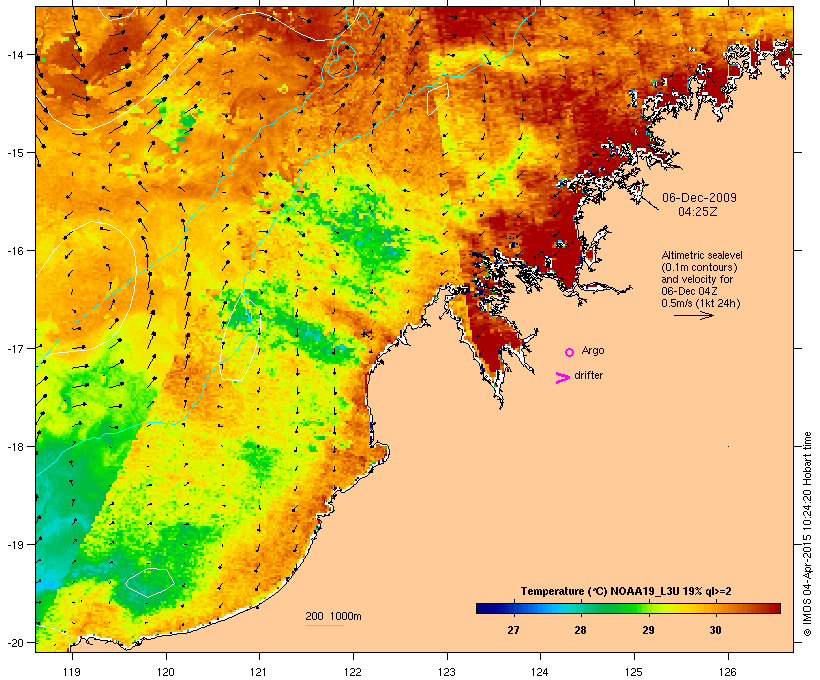Click the longitude axis label 121
Image resolution: width=820 pixels, height=680 pixels.
click(259, 671)
